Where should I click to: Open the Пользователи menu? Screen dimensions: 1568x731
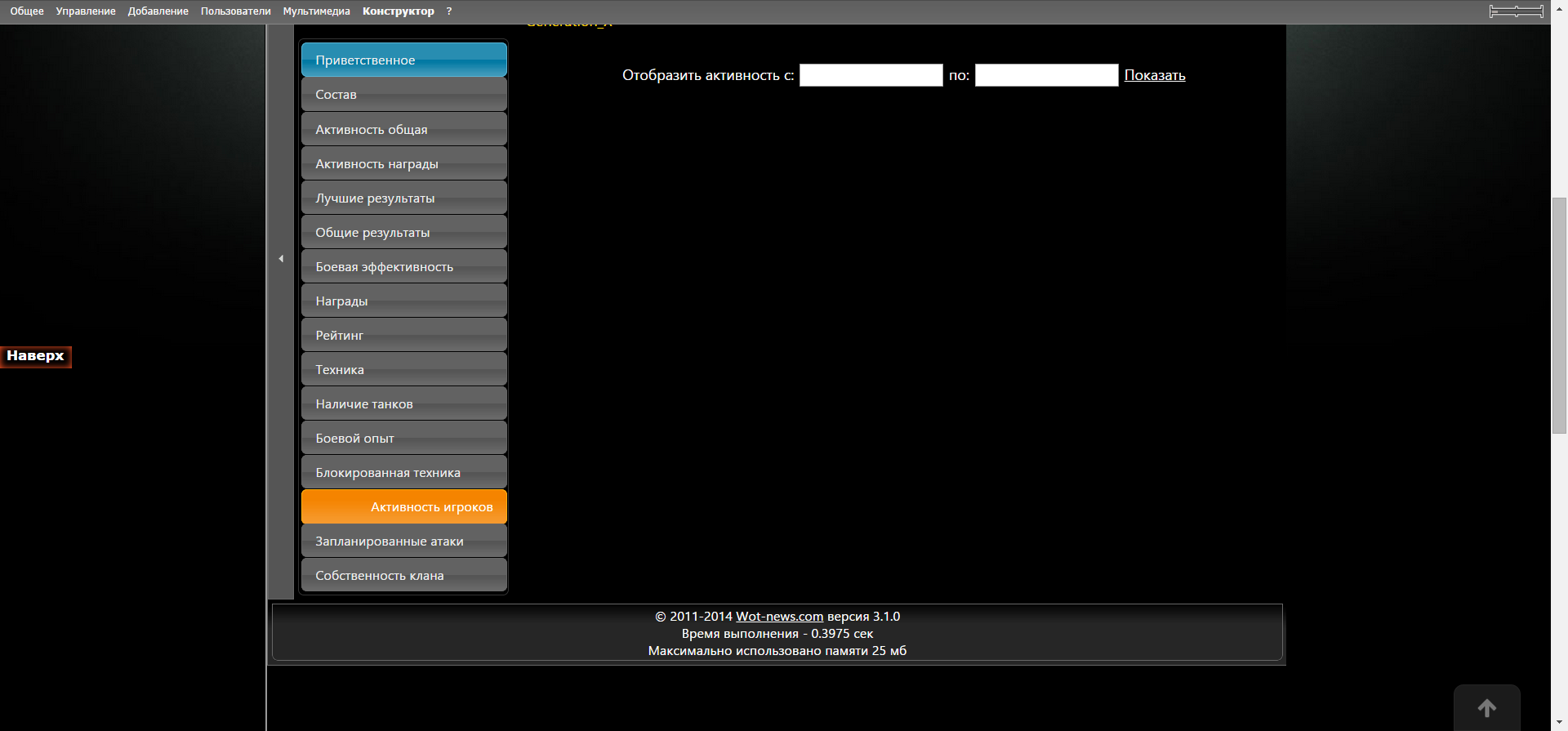point(235,11)
